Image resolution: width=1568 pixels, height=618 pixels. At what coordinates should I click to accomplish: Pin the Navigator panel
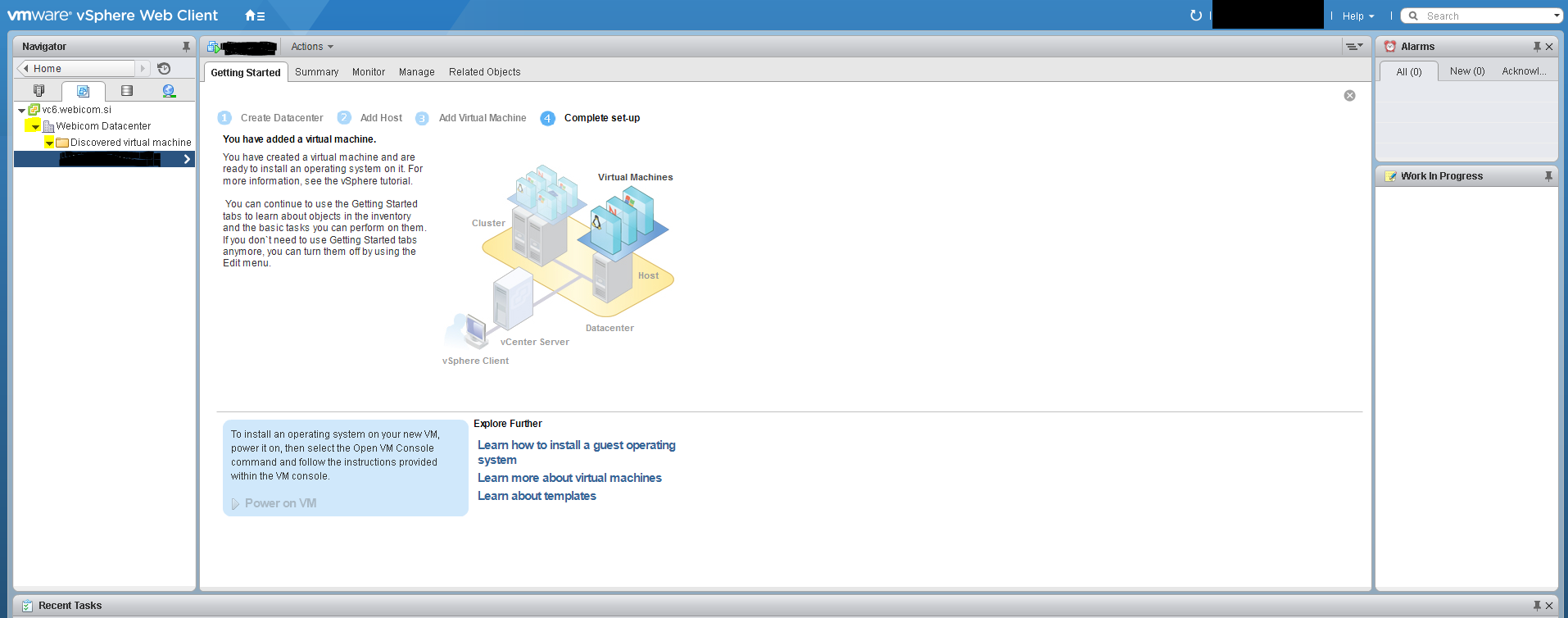186,47
